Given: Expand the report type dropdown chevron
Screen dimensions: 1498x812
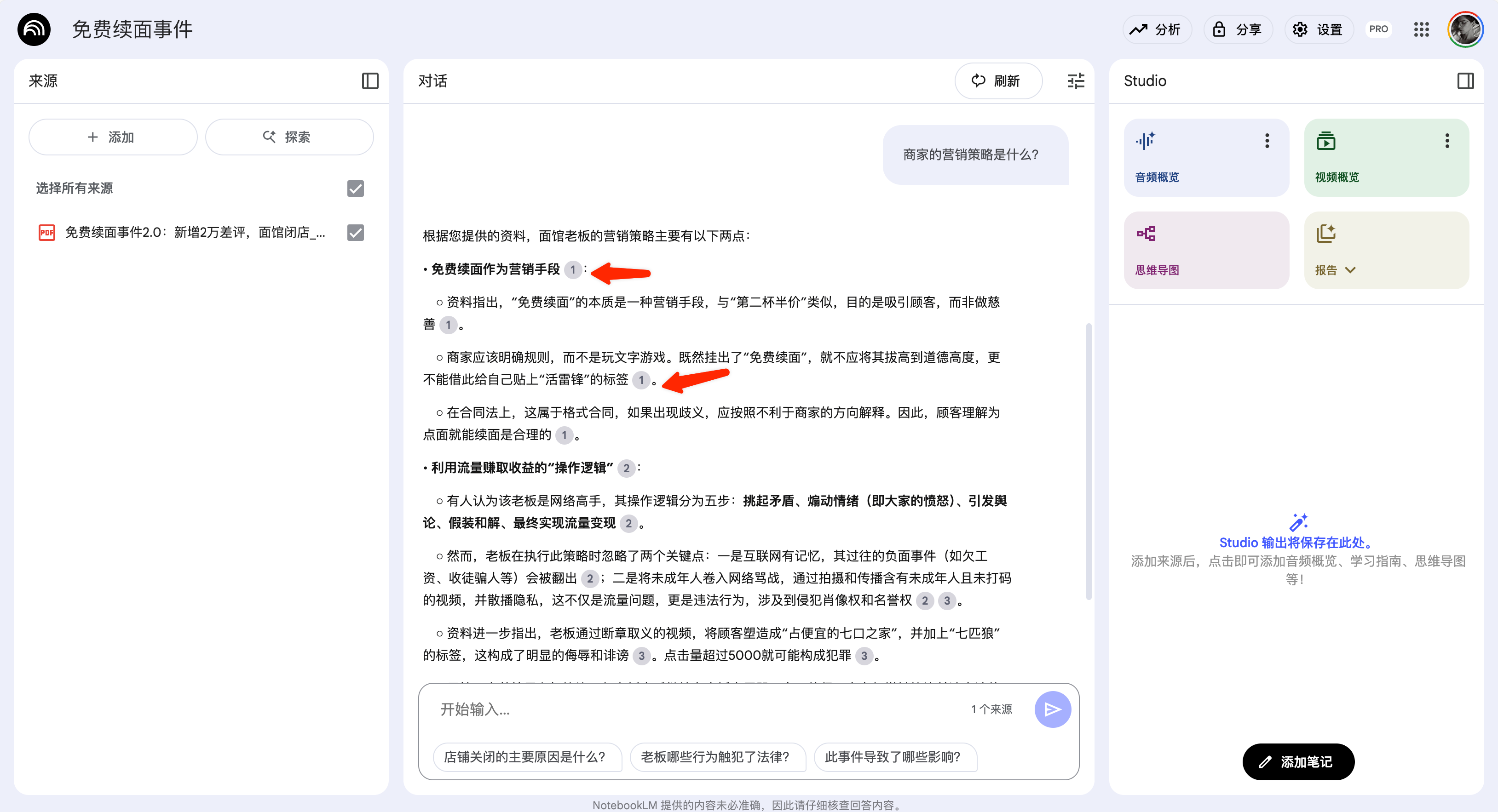Looking at the screenshot, I should click(x=1350, y=270).
